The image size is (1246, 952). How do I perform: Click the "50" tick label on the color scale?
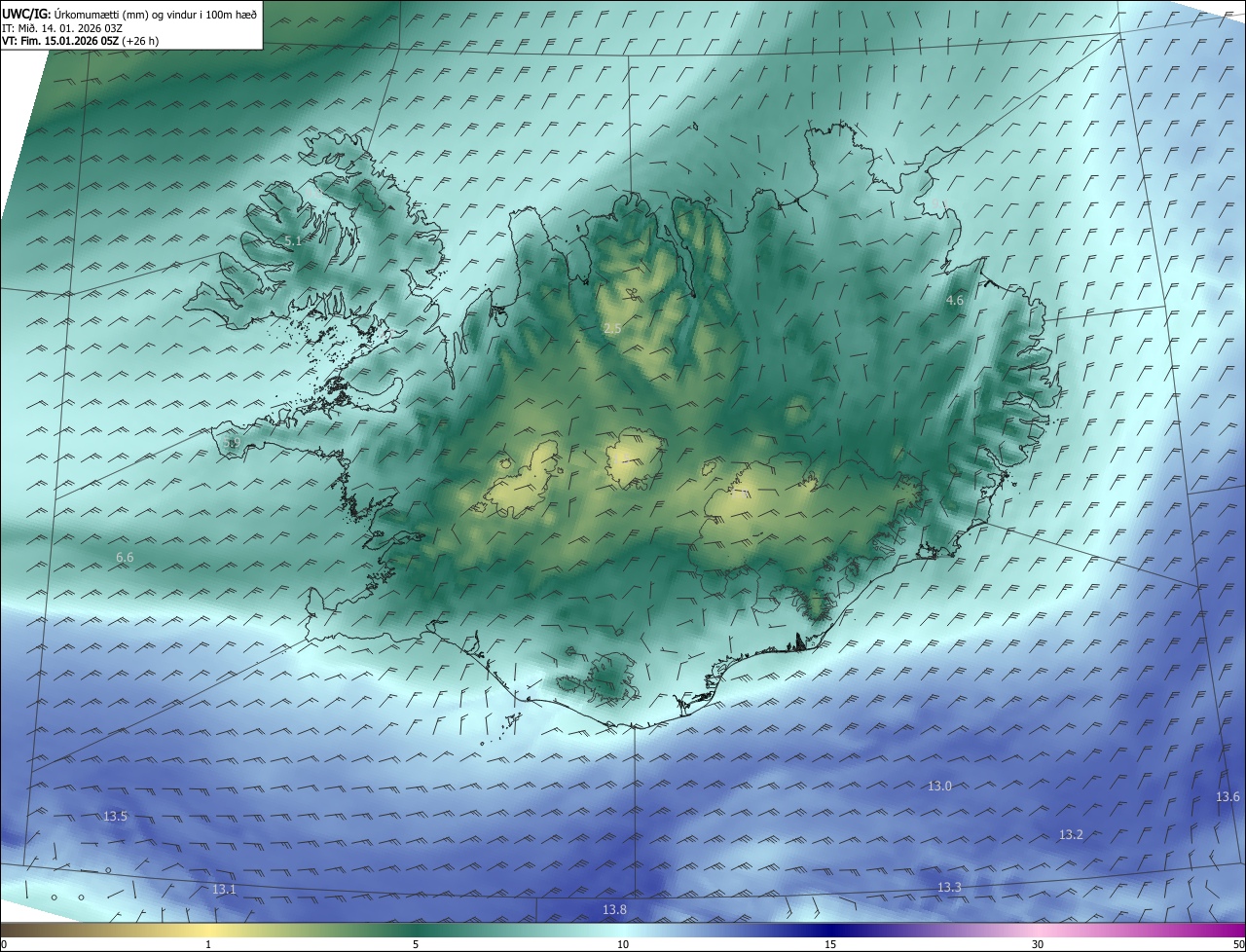(x=1238, y=944)
